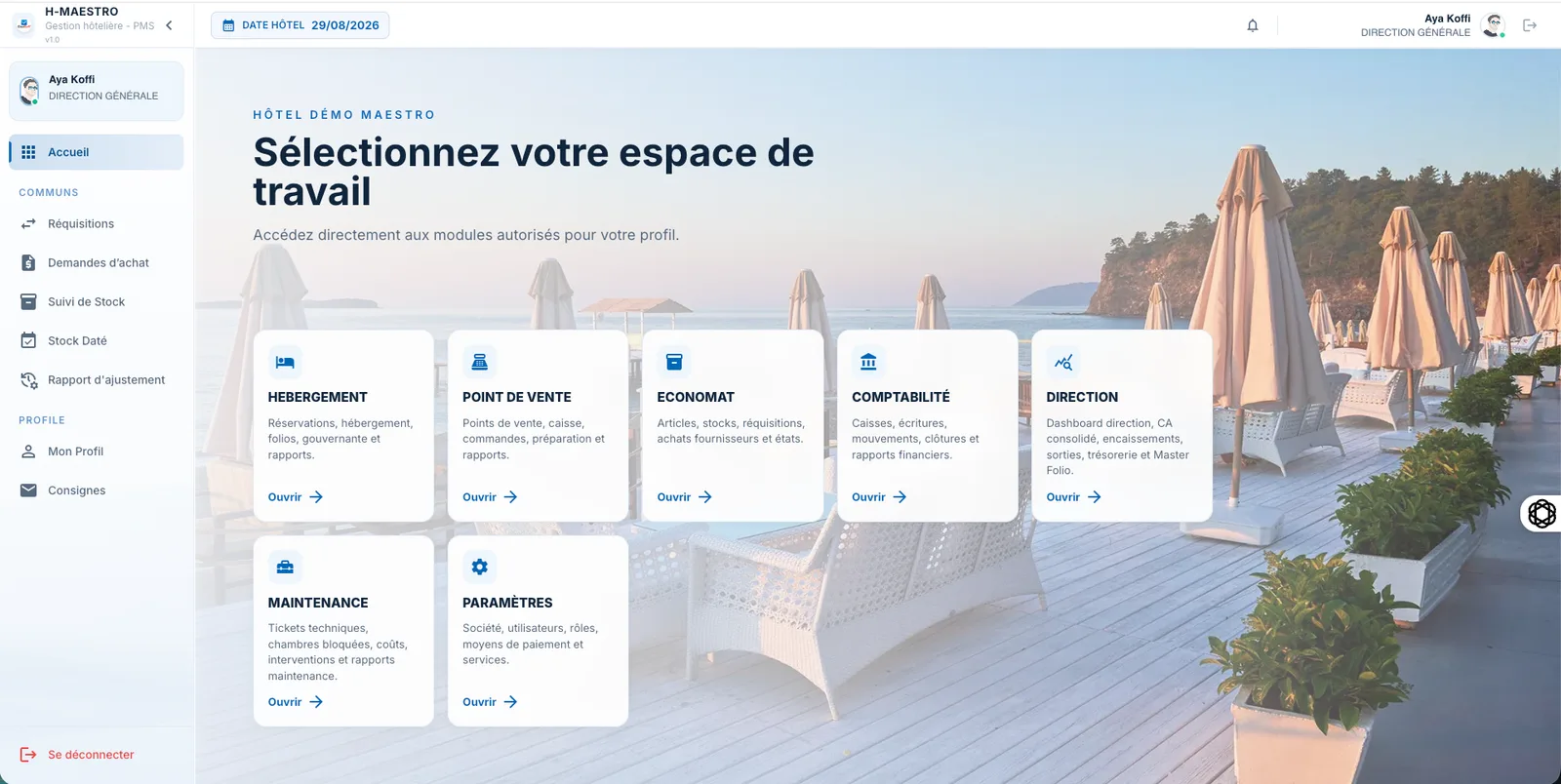Select Accueil in the sidebar

97,152
